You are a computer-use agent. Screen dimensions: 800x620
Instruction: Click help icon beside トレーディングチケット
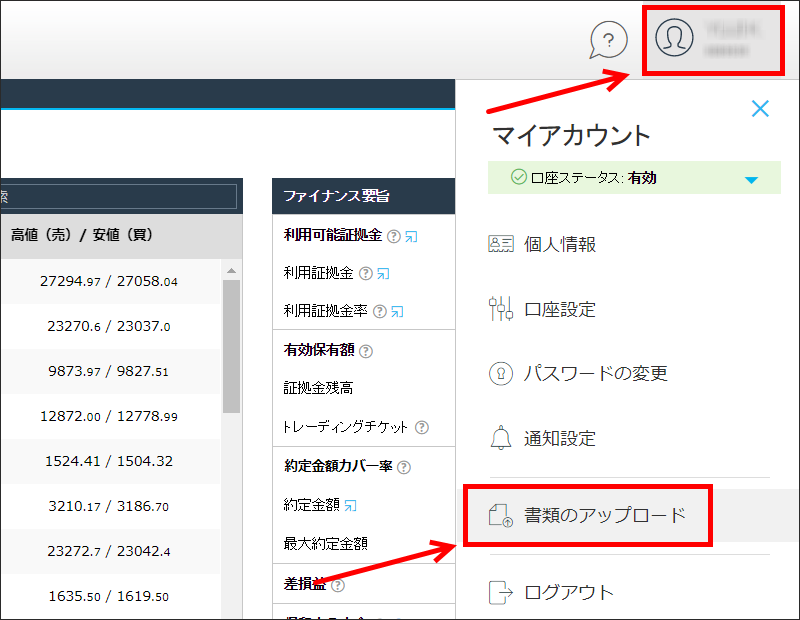point(421,427)
